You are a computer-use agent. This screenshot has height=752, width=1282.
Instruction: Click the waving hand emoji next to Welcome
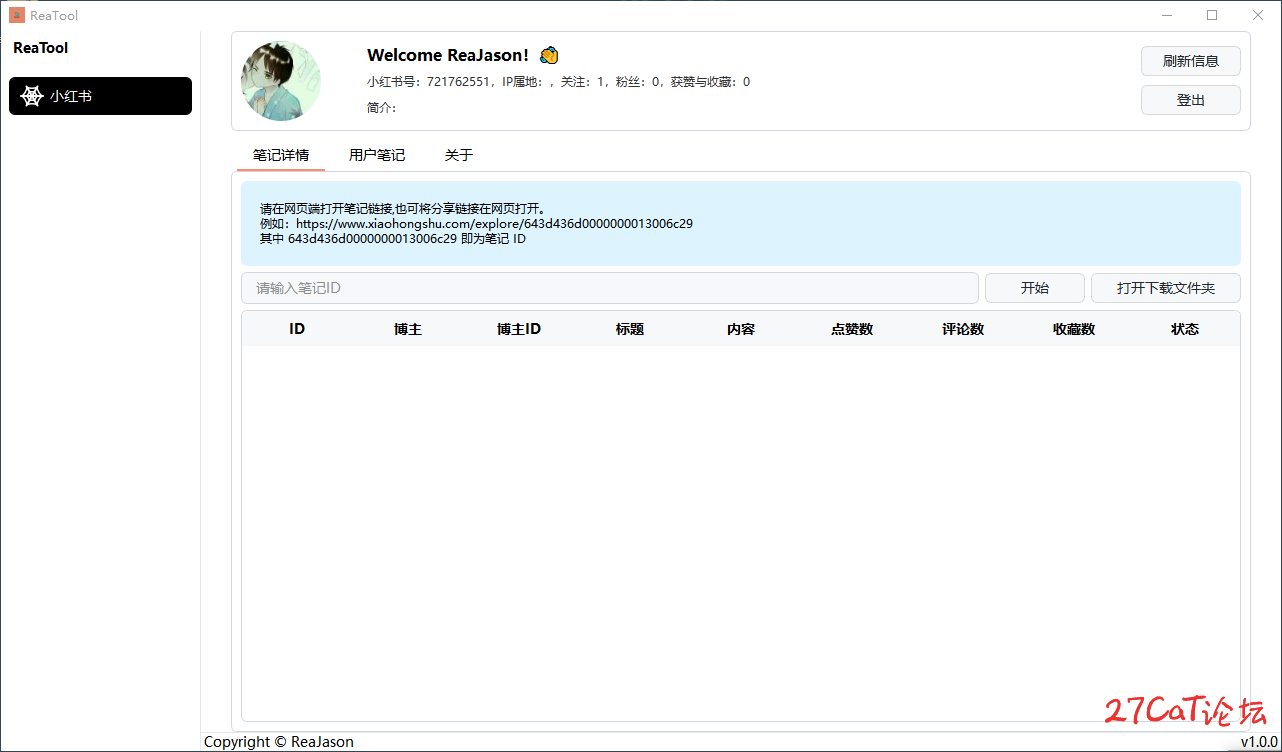549,55
